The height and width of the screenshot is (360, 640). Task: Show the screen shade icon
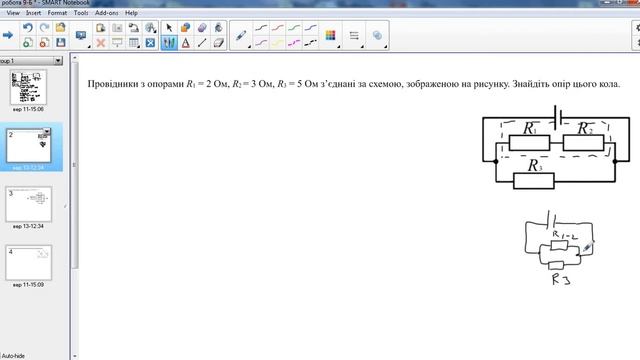[x=117, y=42]
